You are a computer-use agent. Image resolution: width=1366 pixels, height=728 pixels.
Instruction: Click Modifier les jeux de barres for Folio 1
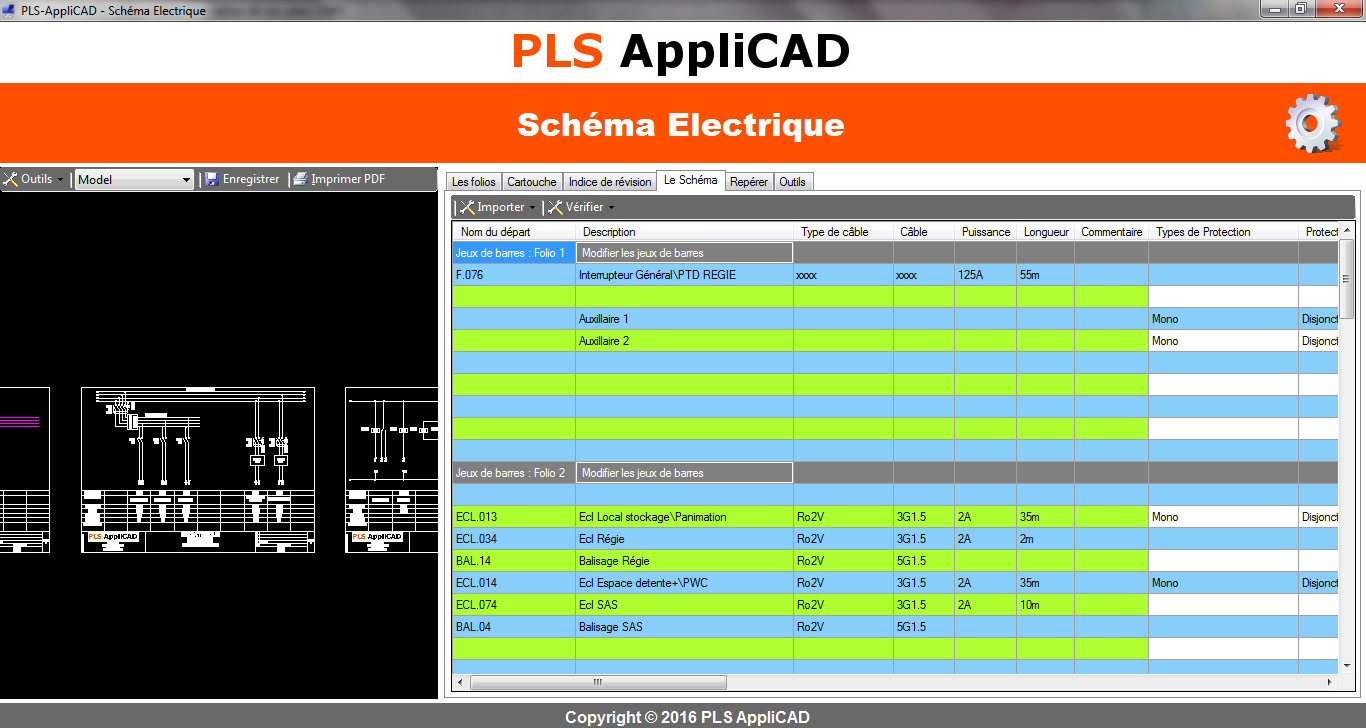(x=684, y=253)
